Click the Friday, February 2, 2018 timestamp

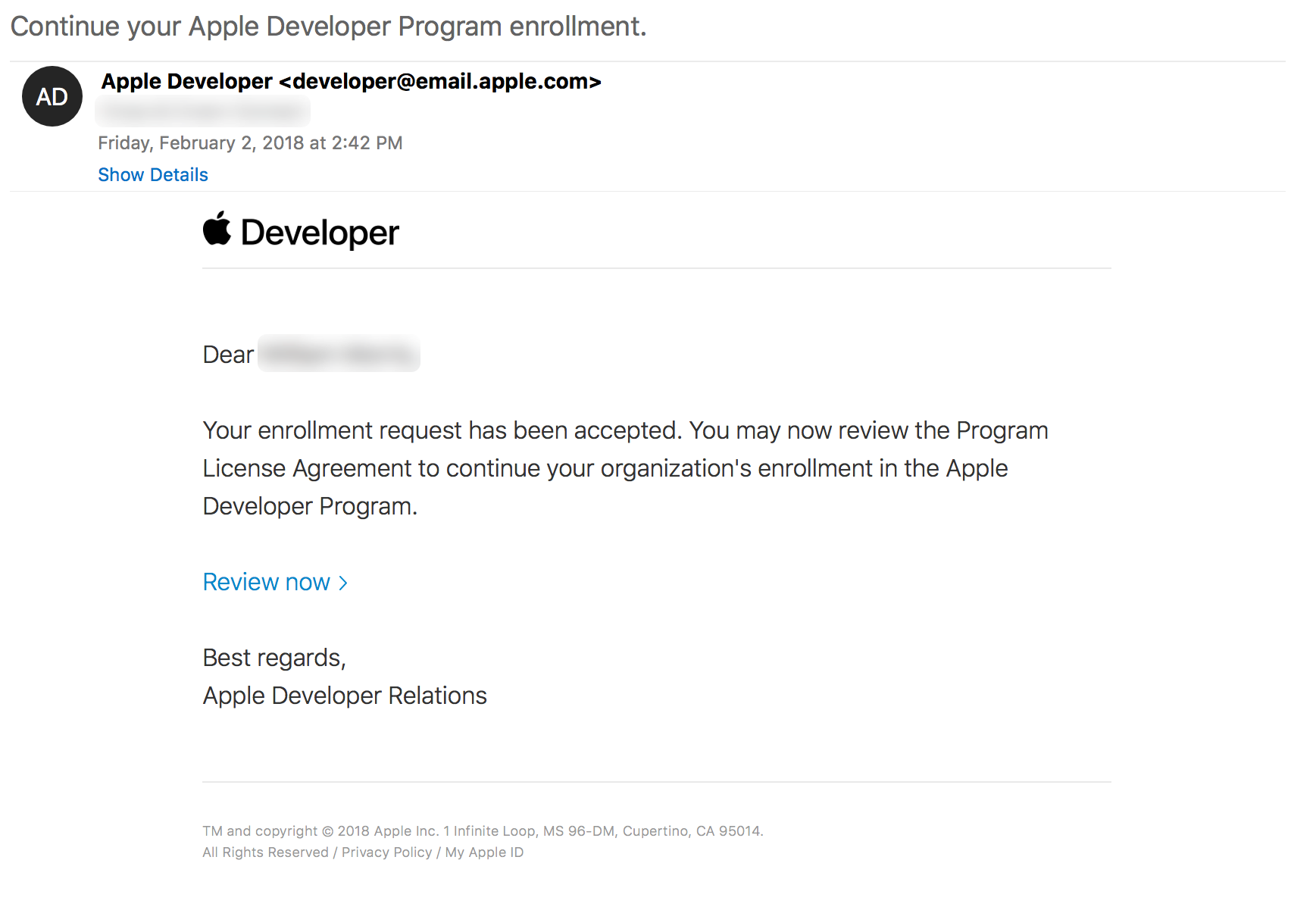pyautogui.click(x=250, y=143)
